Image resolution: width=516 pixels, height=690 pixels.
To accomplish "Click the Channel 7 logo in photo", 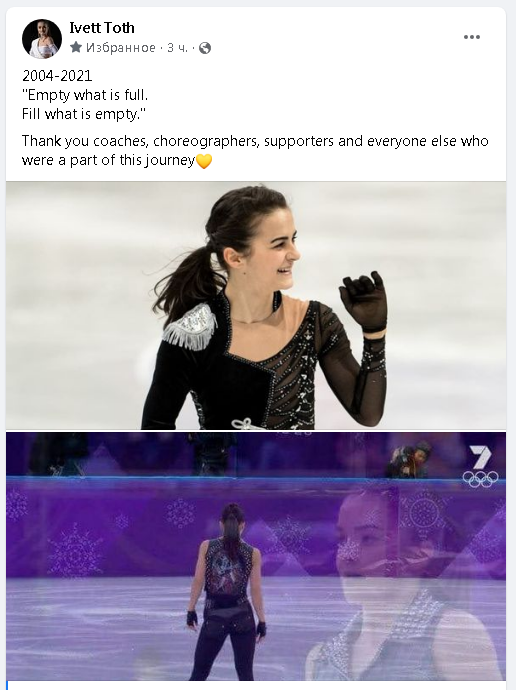I will (480, 457).
